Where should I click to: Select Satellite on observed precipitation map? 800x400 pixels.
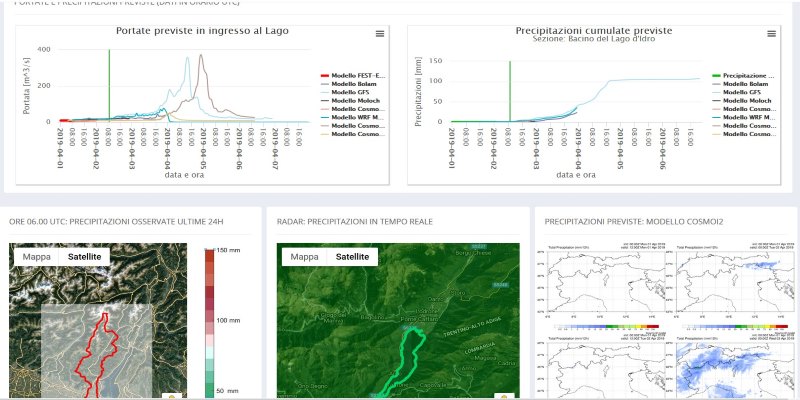coord(84,257)
